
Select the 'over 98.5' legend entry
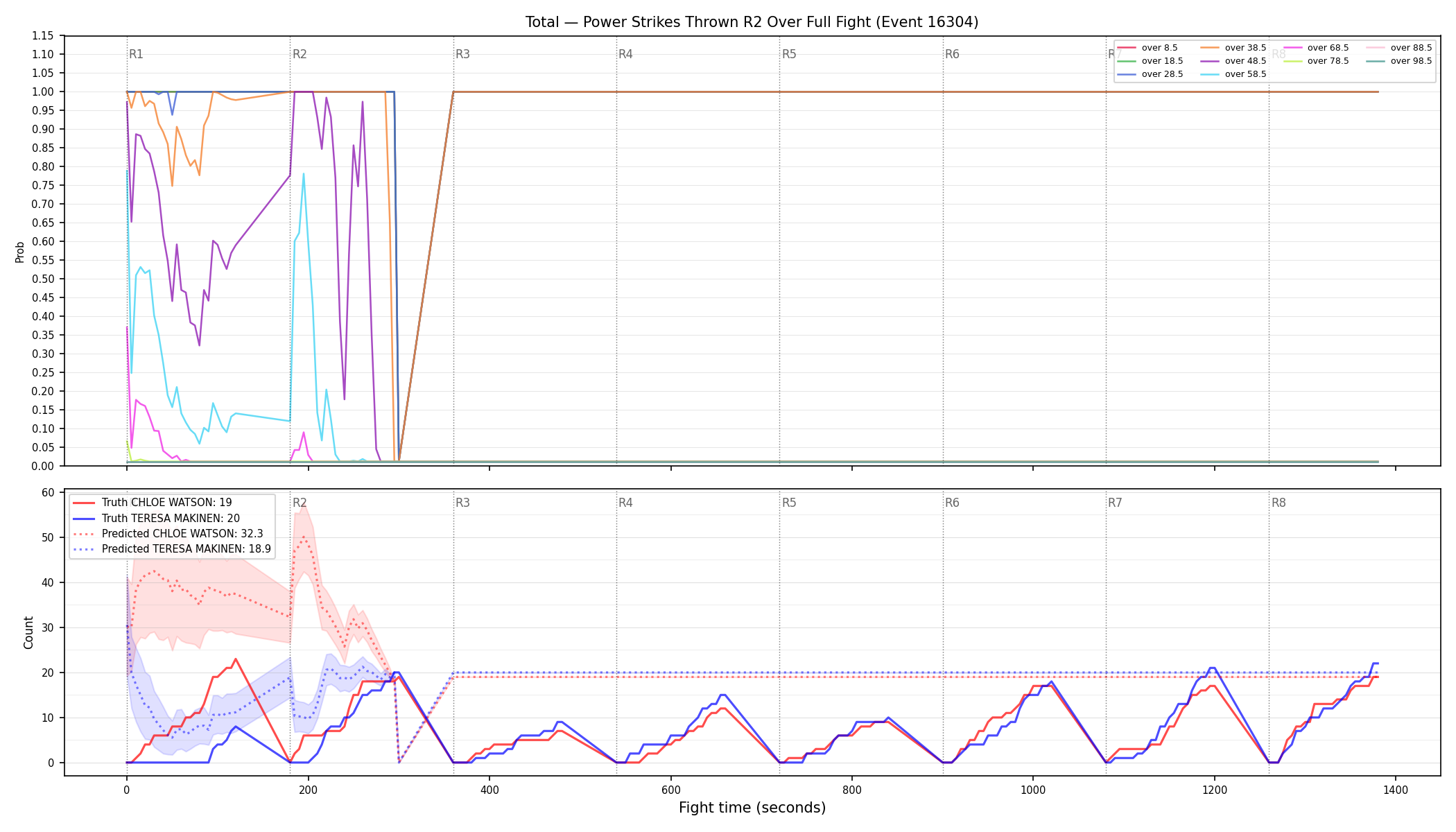[1399, 61]
